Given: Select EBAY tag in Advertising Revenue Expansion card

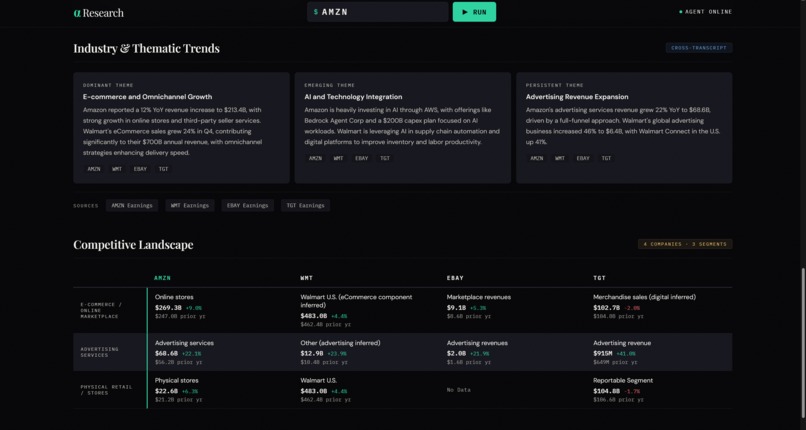Looking at the screenshot, I should pyautogui.click(x=583, y=158).
